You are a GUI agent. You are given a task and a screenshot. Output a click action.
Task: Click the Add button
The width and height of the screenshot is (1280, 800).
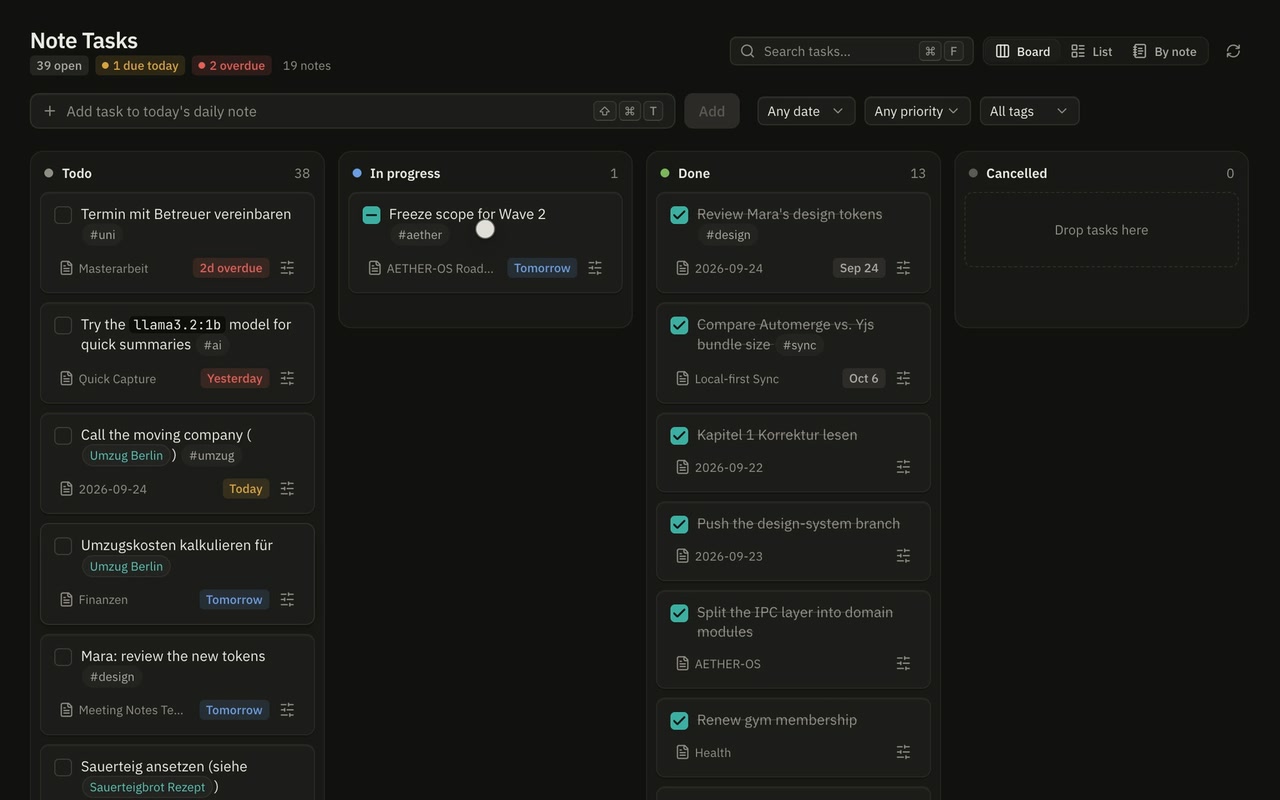[x=712, y=111]
